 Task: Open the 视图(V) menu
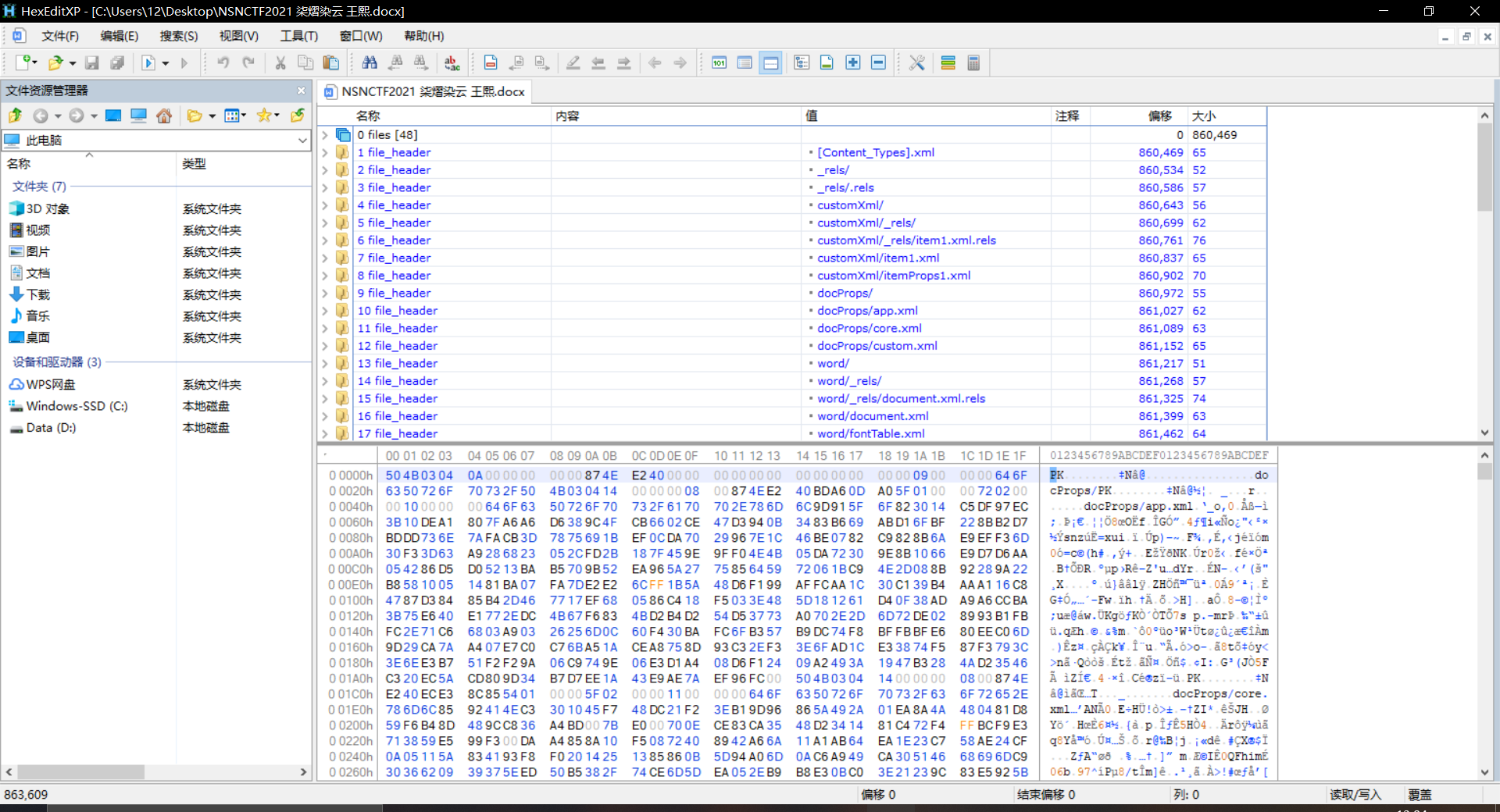pos(238,36)
